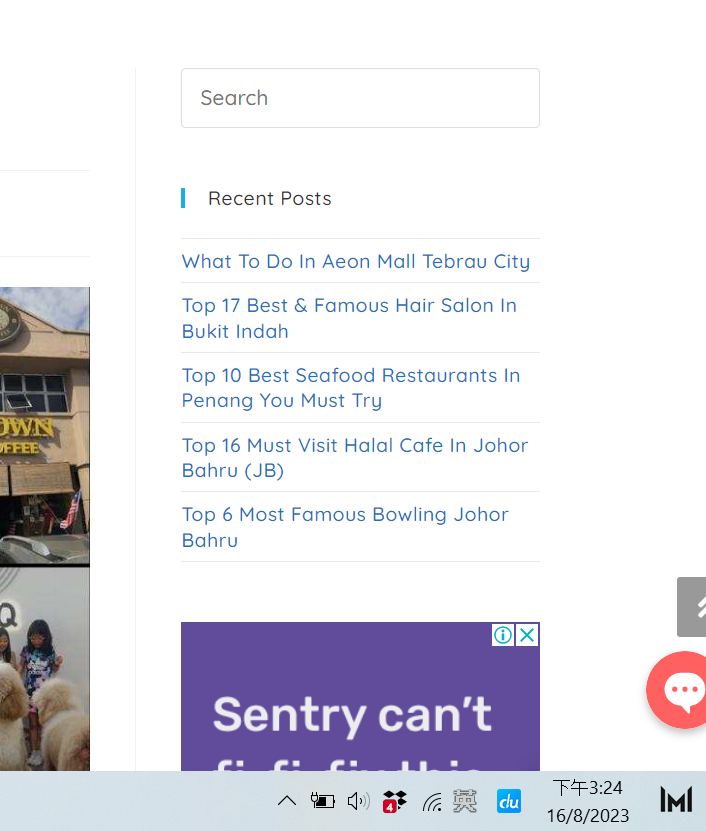Expand hidden system tray icons
This screenshot has width=706, height=831.
pos(286,801)
